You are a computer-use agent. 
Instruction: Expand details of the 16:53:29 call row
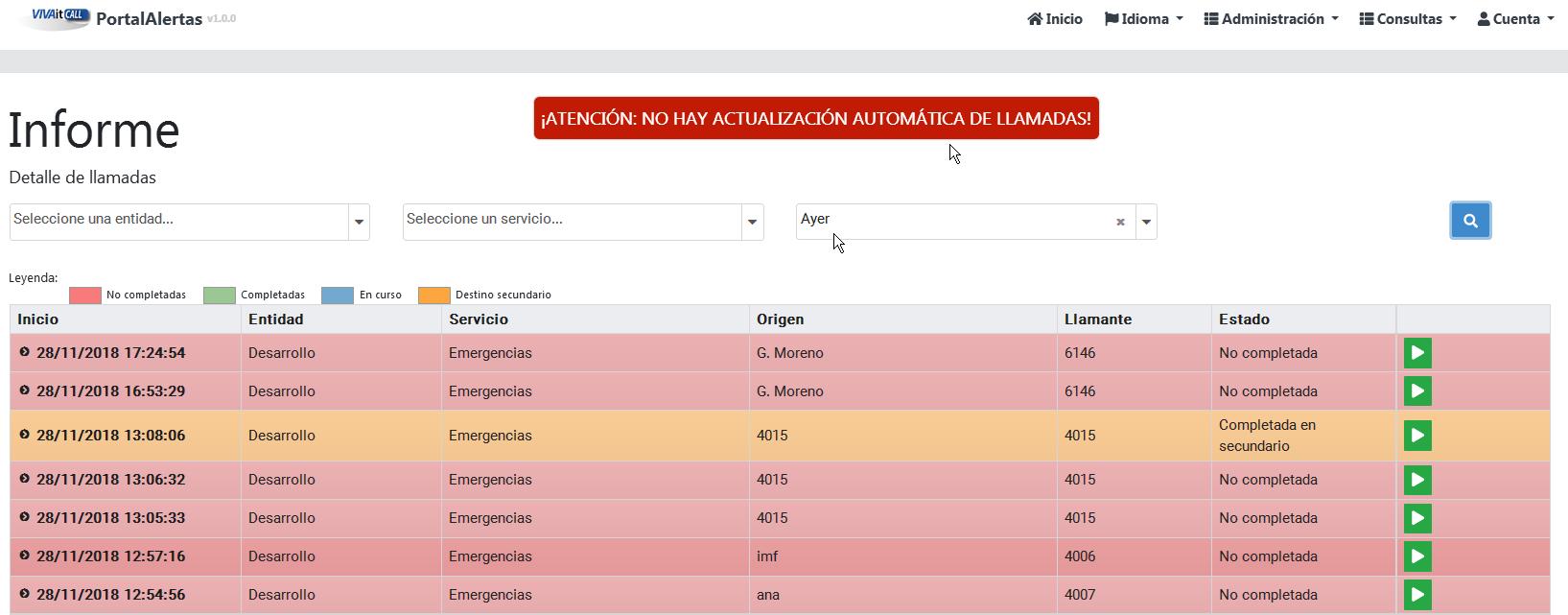pos(25,390)
